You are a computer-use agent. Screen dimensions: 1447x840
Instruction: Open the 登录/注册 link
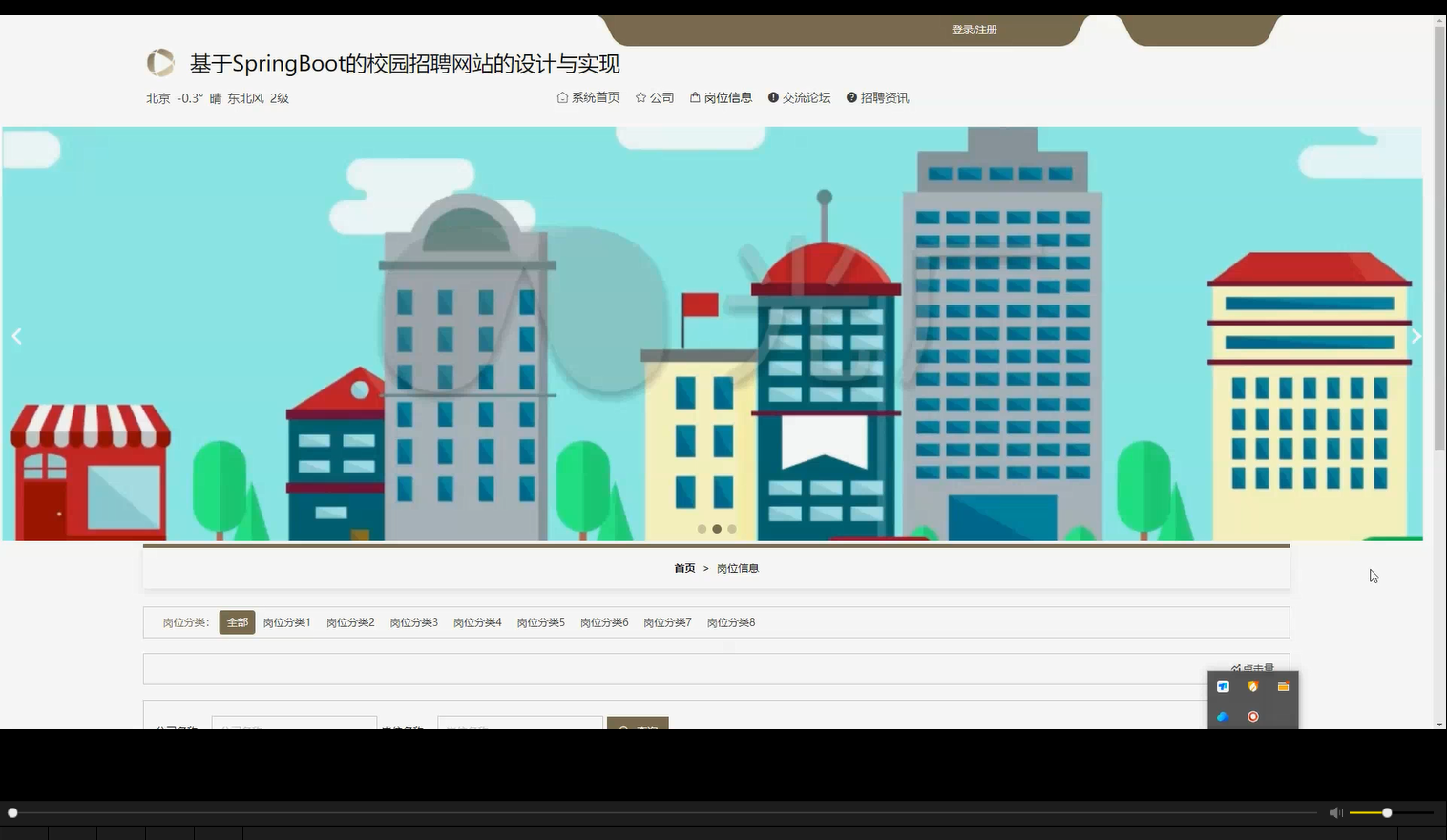974,29
